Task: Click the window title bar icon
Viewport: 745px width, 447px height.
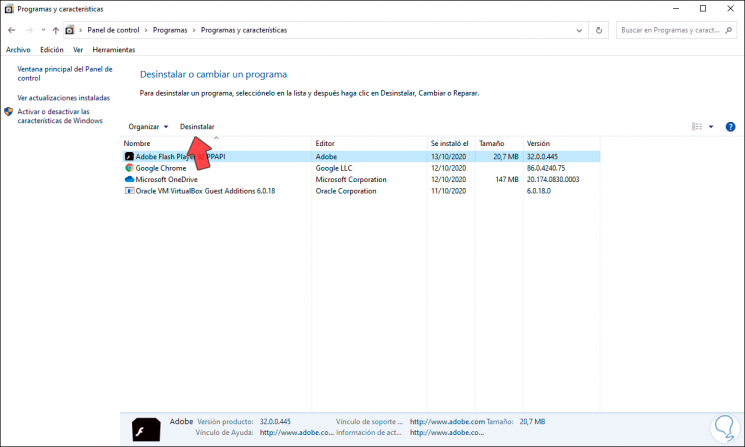Action: coord(9,9)
